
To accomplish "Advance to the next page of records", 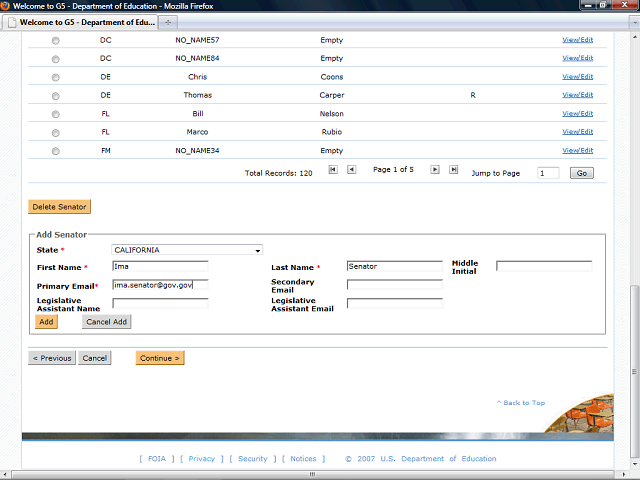I will 435,170.
